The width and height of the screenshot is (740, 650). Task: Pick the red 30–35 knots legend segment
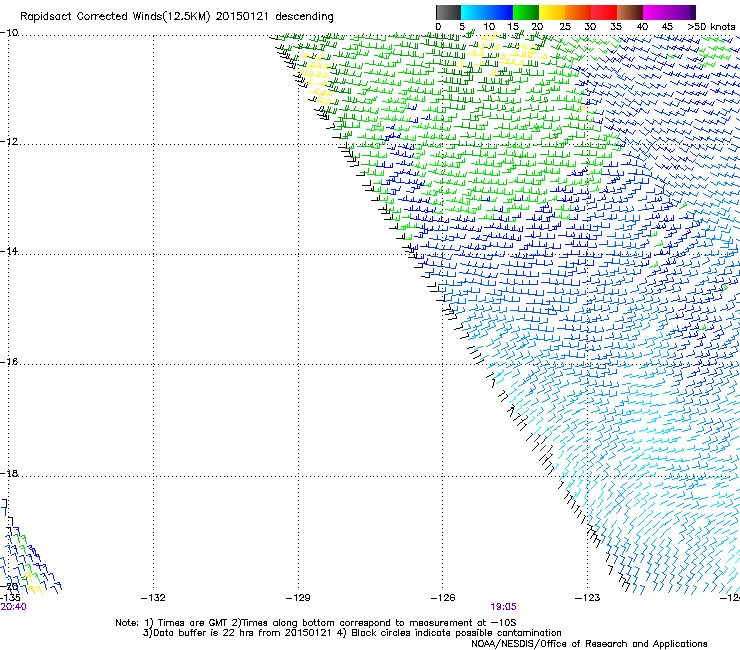click(604, 12)
